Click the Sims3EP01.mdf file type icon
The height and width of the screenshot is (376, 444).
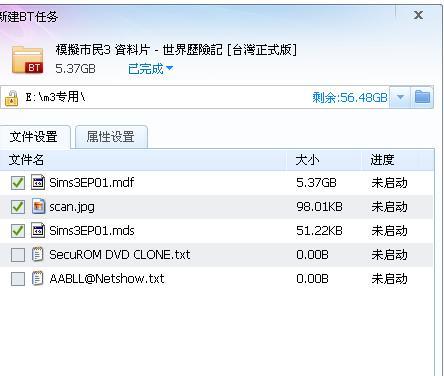click(x=38, y=182)
